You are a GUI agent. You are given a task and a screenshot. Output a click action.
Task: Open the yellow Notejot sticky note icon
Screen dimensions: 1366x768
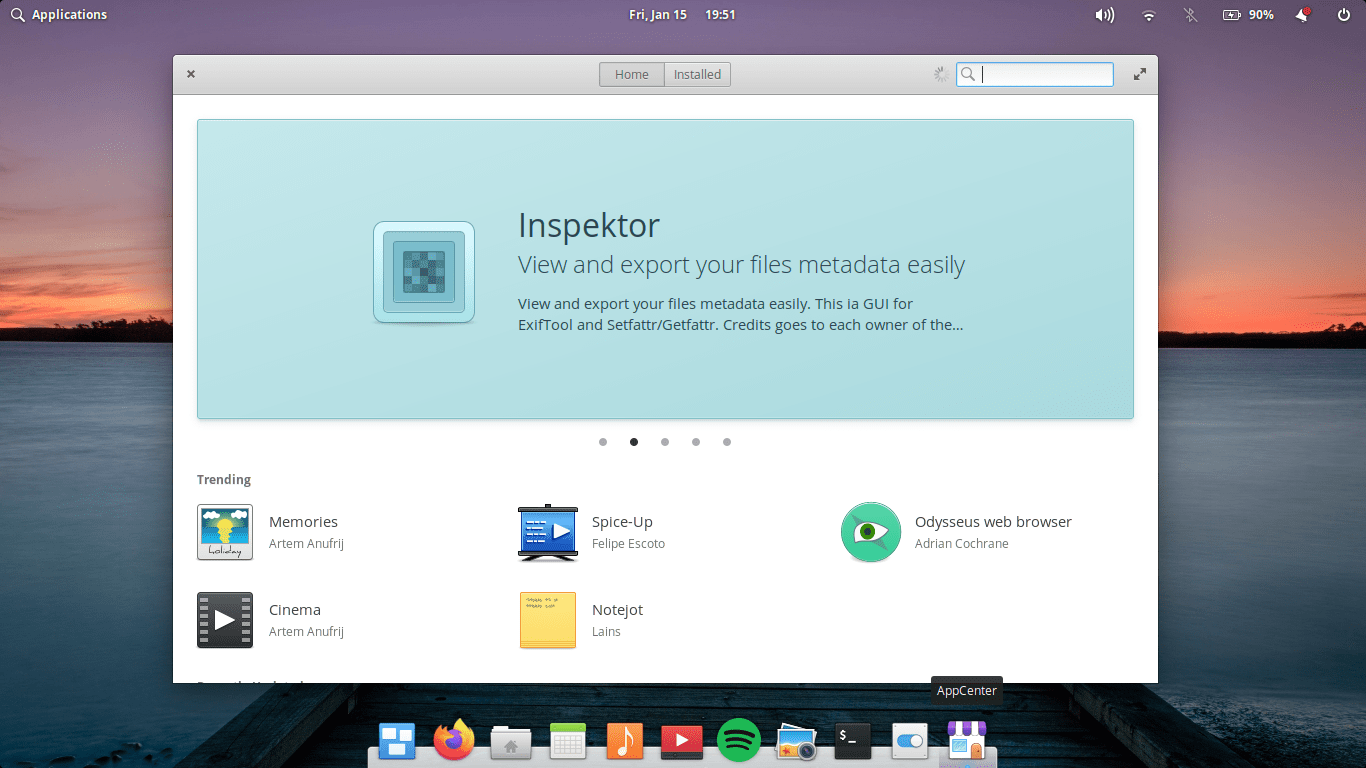[x=548, y=620]
